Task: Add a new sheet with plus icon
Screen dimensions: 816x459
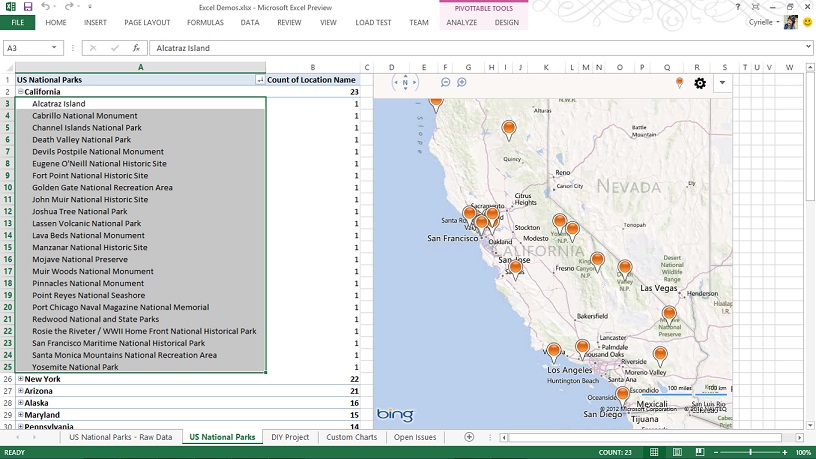Action: pyautogui.click(x=469, y=437)
